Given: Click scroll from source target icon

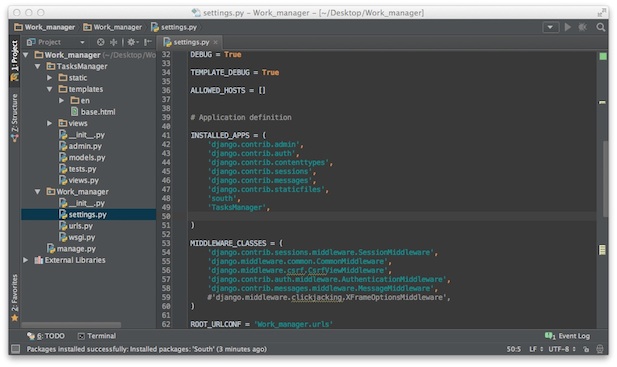Looking at the screenshot, I should click(x=101, y=42).
